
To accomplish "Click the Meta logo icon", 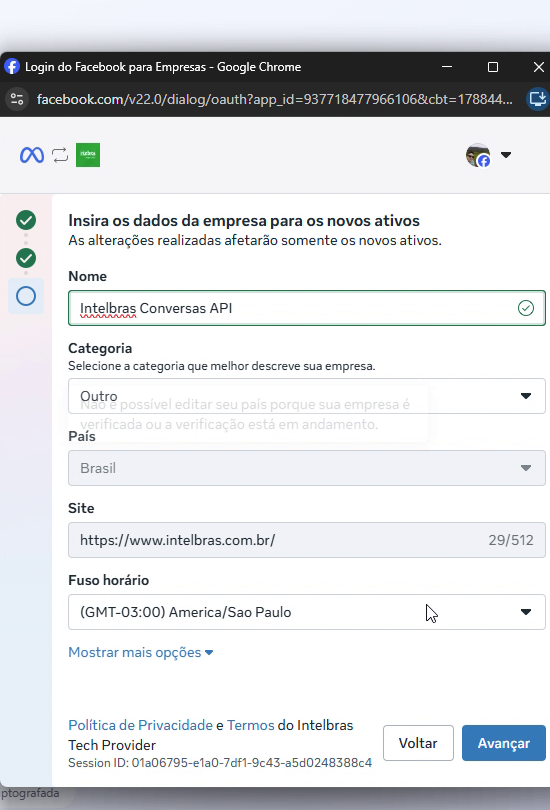I will coord(32,155).
